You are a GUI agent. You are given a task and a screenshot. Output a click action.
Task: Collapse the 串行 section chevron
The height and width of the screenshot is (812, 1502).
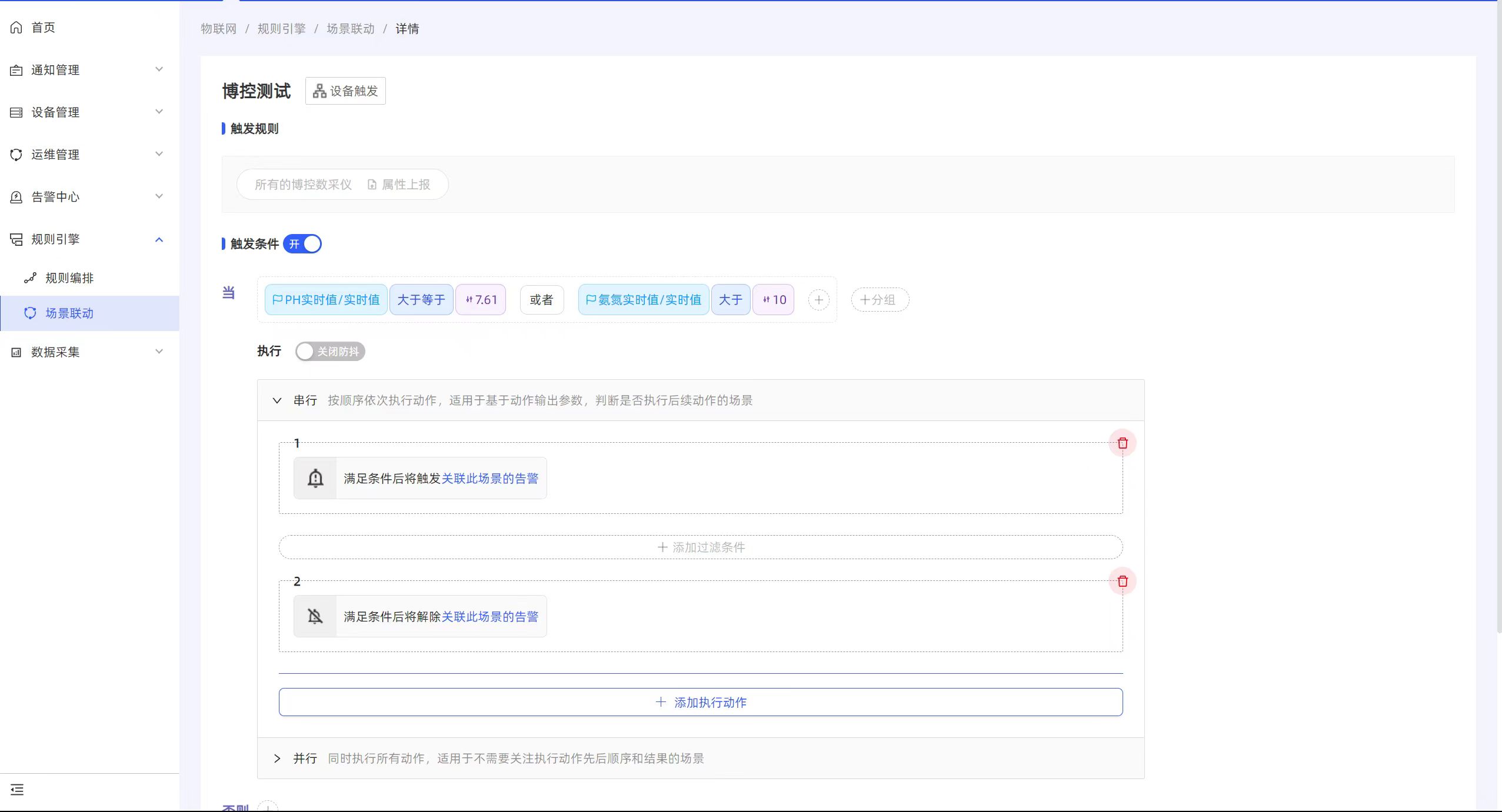[277, 400]
